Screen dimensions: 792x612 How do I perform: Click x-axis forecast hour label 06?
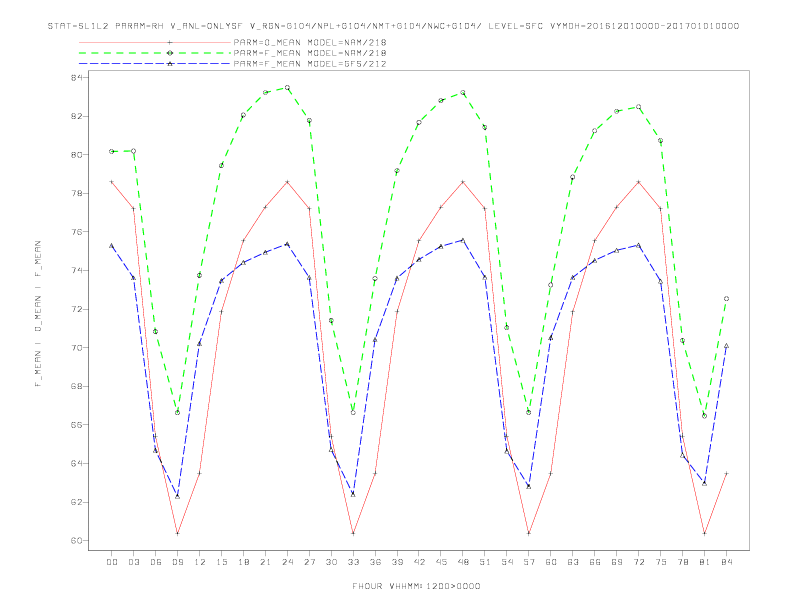click(x=156, y=562)
